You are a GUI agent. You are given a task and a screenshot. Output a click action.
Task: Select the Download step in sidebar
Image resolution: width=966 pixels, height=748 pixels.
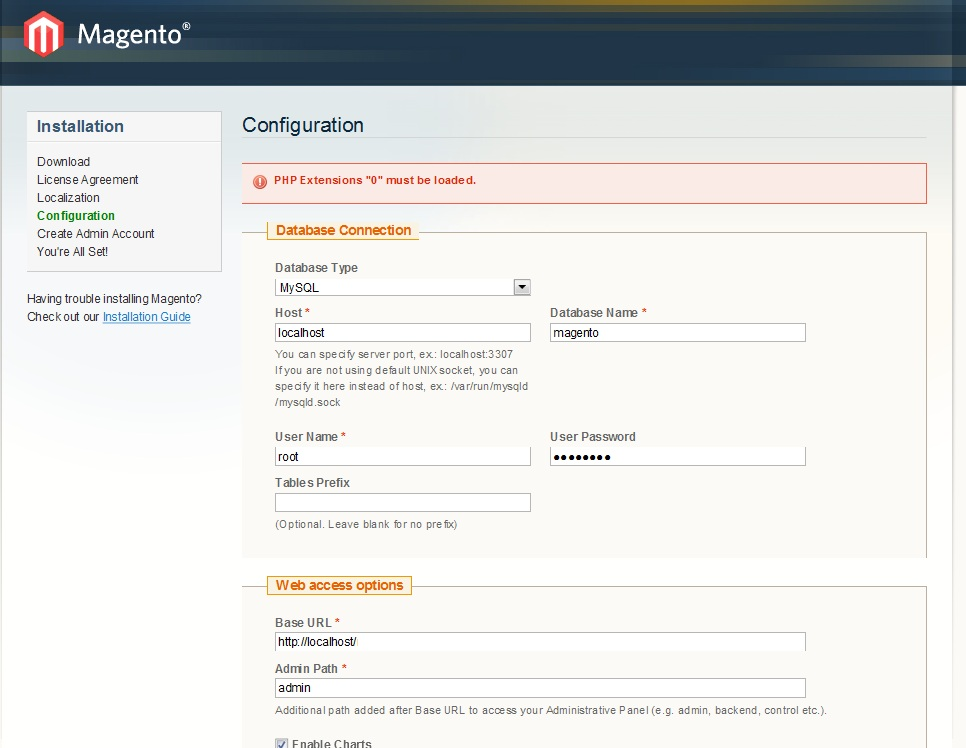tap(63, 161)
